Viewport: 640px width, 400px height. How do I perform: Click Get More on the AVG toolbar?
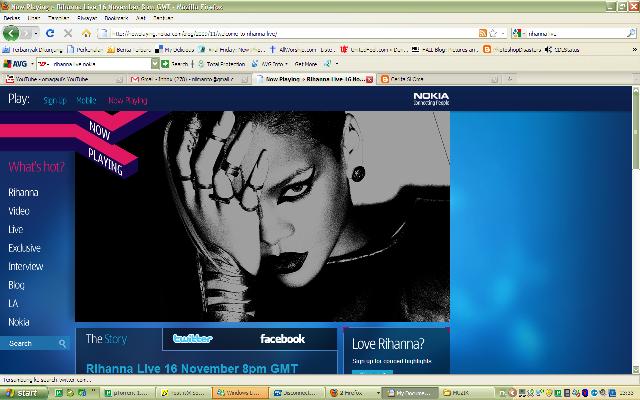[306, 64]
